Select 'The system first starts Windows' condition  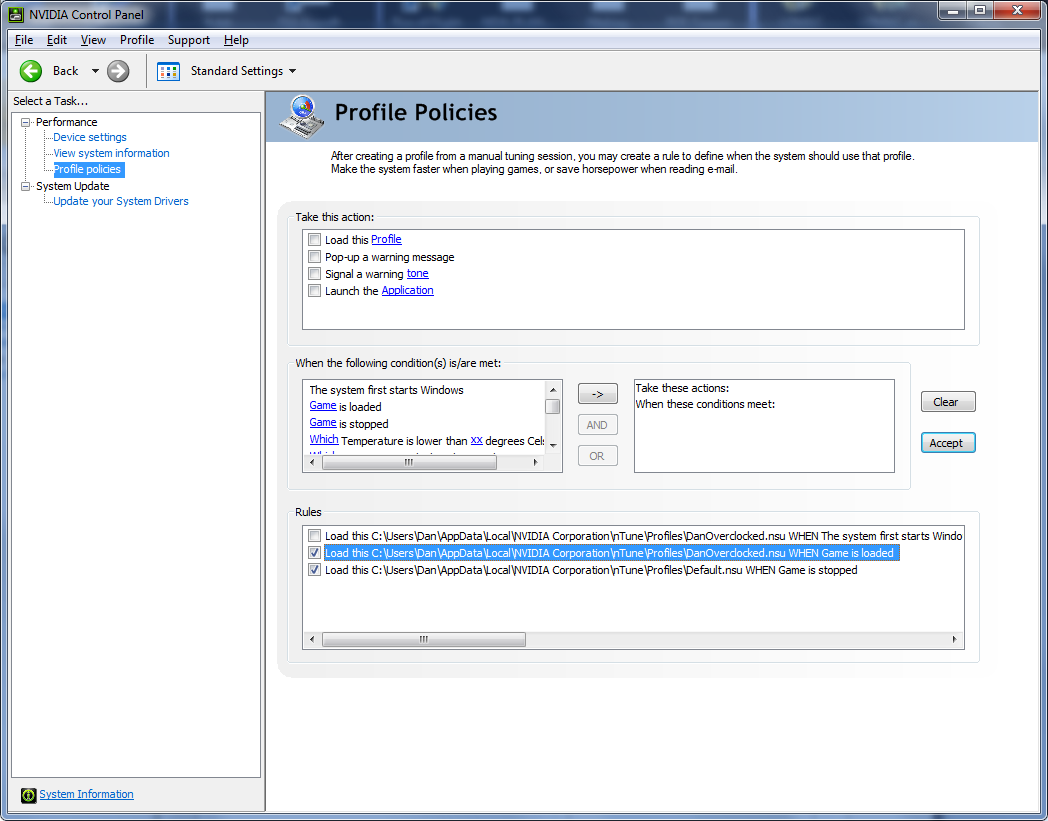click(386, 390)
